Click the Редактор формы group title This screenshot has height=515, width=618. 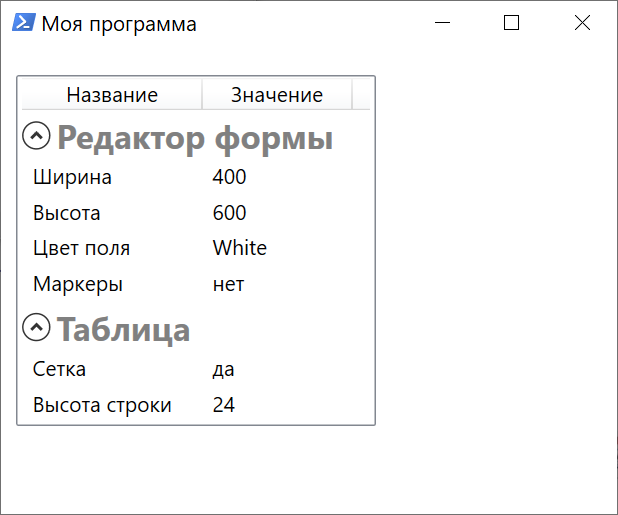click(x=195, y=138)
